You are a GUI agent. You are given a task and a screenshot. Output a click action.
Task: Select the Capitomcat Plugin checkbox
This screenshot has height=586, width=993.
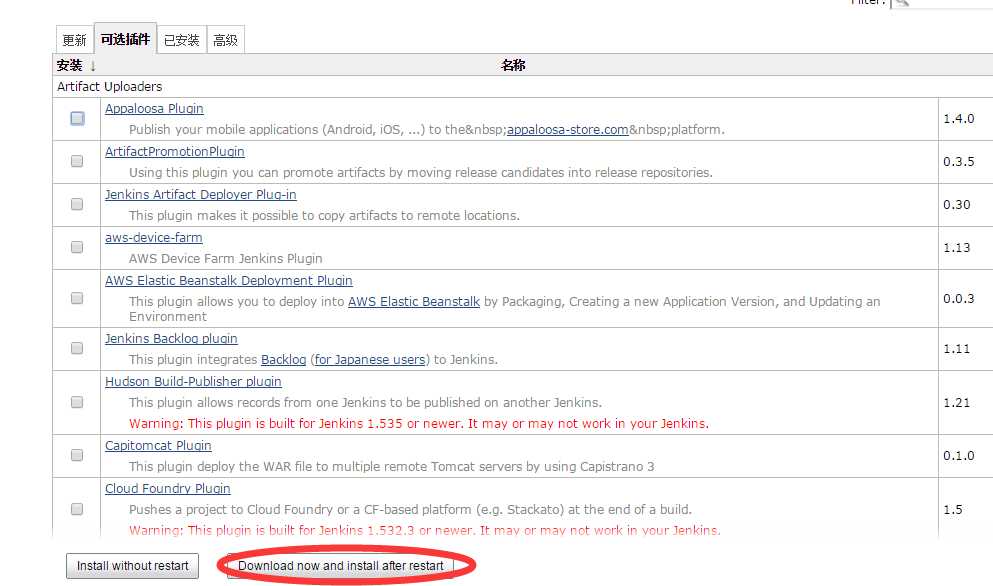pyautogui.click(x=77, y=455)
